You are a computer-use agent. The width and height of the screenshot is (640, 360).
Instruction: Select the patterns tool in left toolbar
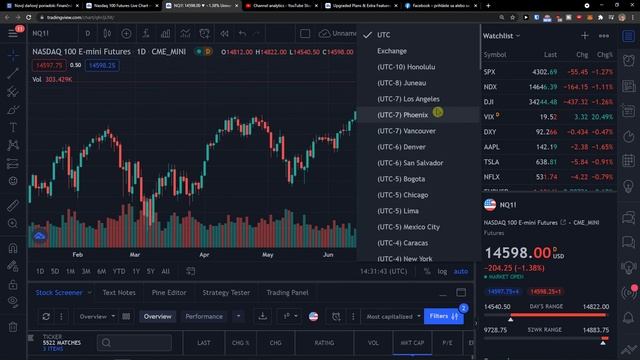pyautogui.click(x=13, y=145)
